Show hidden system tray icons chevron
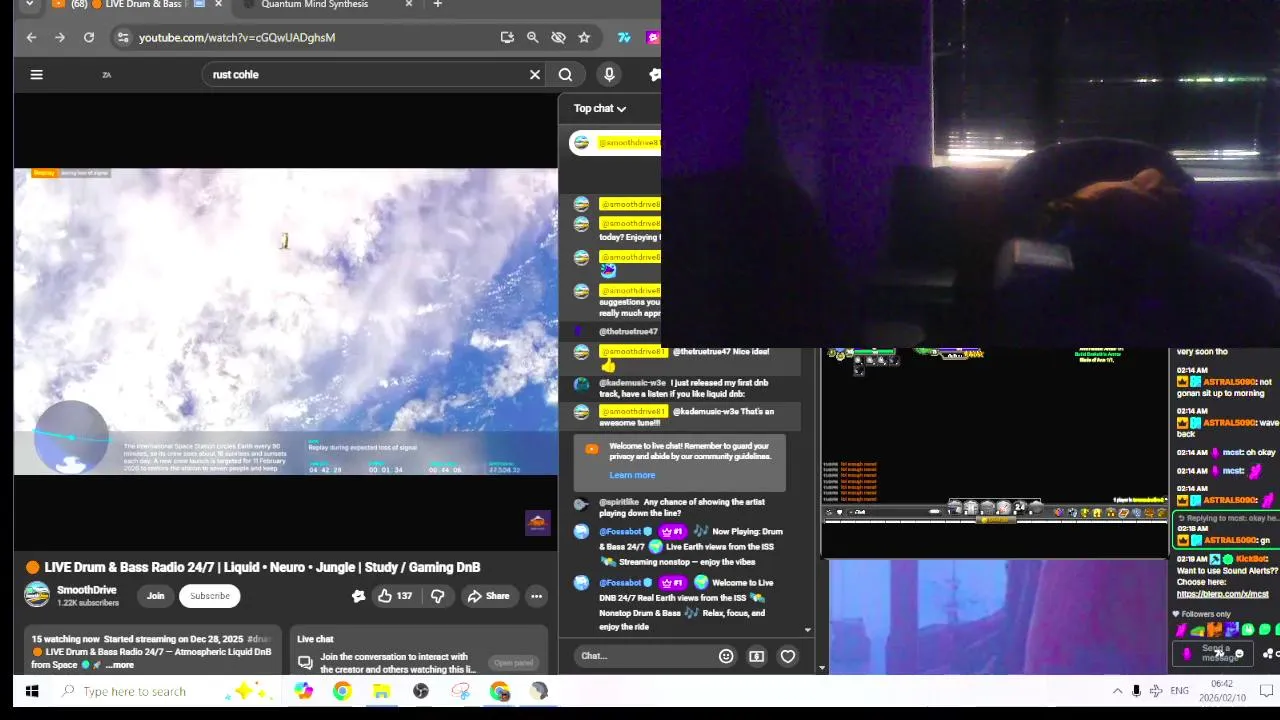The image size is (1280, 720). click(x=1117, y=691)
